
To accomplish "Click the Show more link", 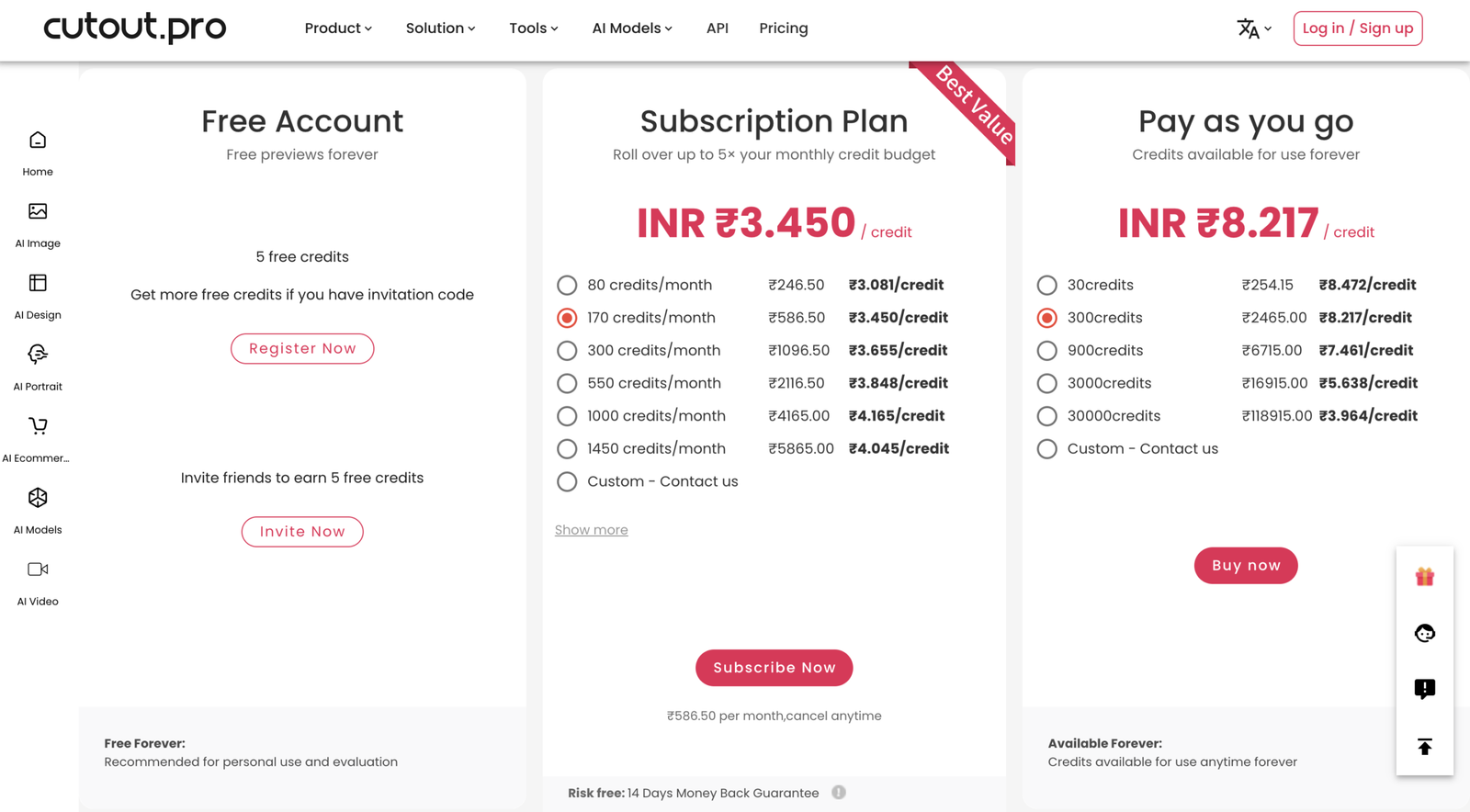I will click(592, 530).
